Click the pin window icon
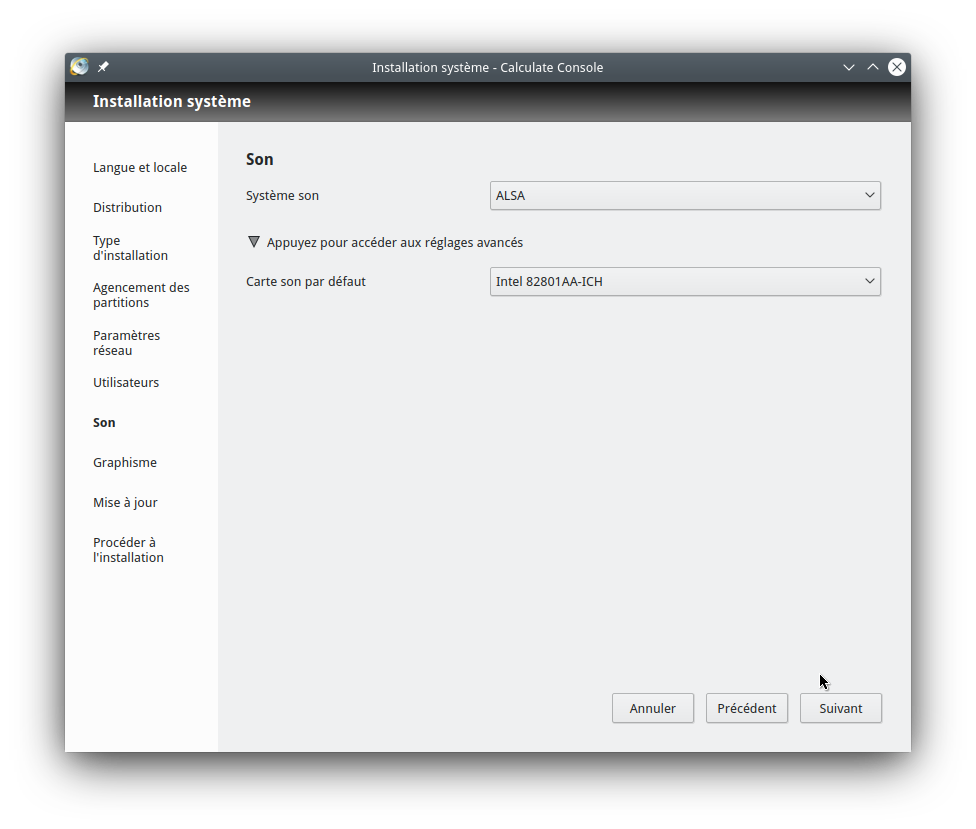The image size is (976, 829). click(x=103, y=67)
